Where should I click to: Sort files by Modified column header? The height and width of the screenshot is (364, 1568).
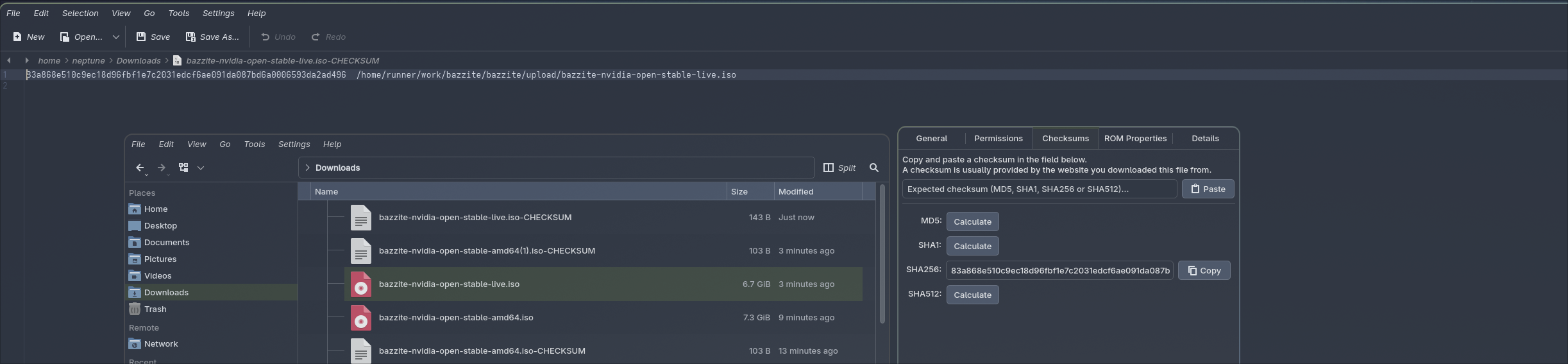pyautogui.click(x=818, y=191)
